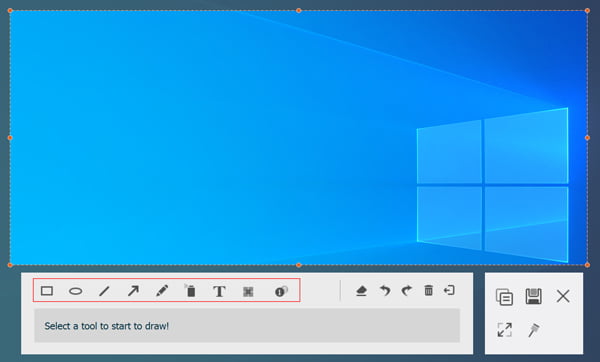Viewport: 600px width, 362px height.
Task: Activate the Eraser tool
Action: click(361, 291)
